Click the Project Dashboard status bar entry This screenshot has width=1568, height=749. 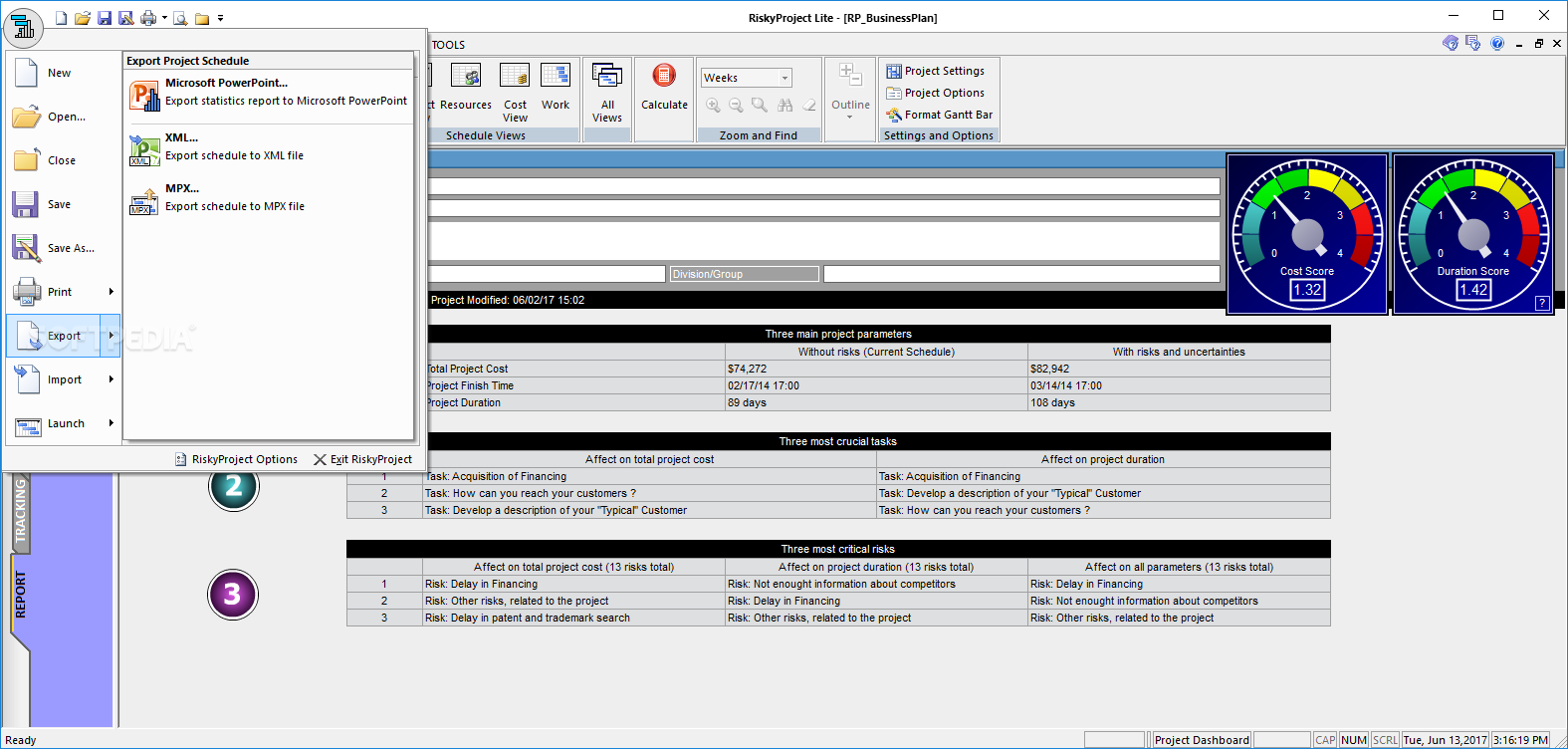click(x=1202, y=740)
